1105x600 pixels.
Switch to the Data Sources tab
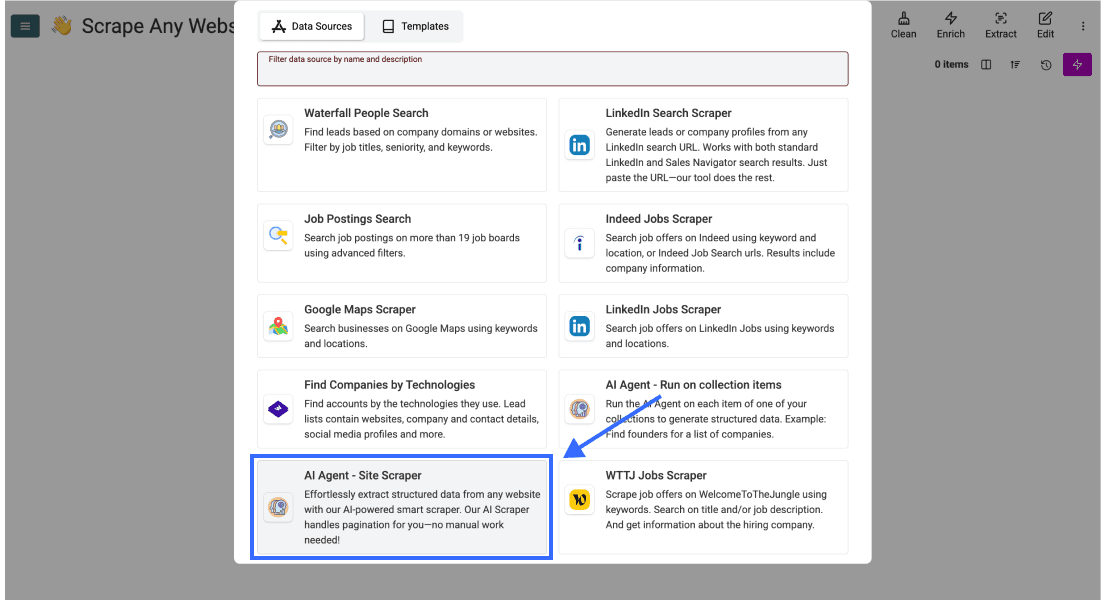pyautogui.click(x=312, y=26)
